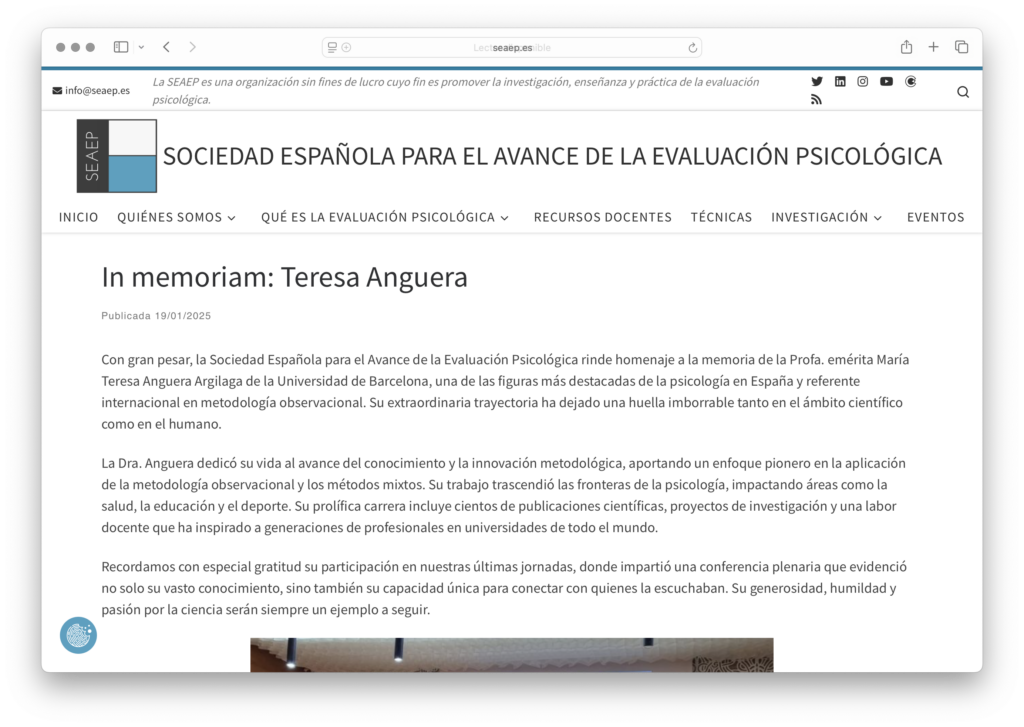The height and width of the screenshot is (727, 1024).
Task: Expand the Quiénes Somos submenu
Action: pos(176,217)
